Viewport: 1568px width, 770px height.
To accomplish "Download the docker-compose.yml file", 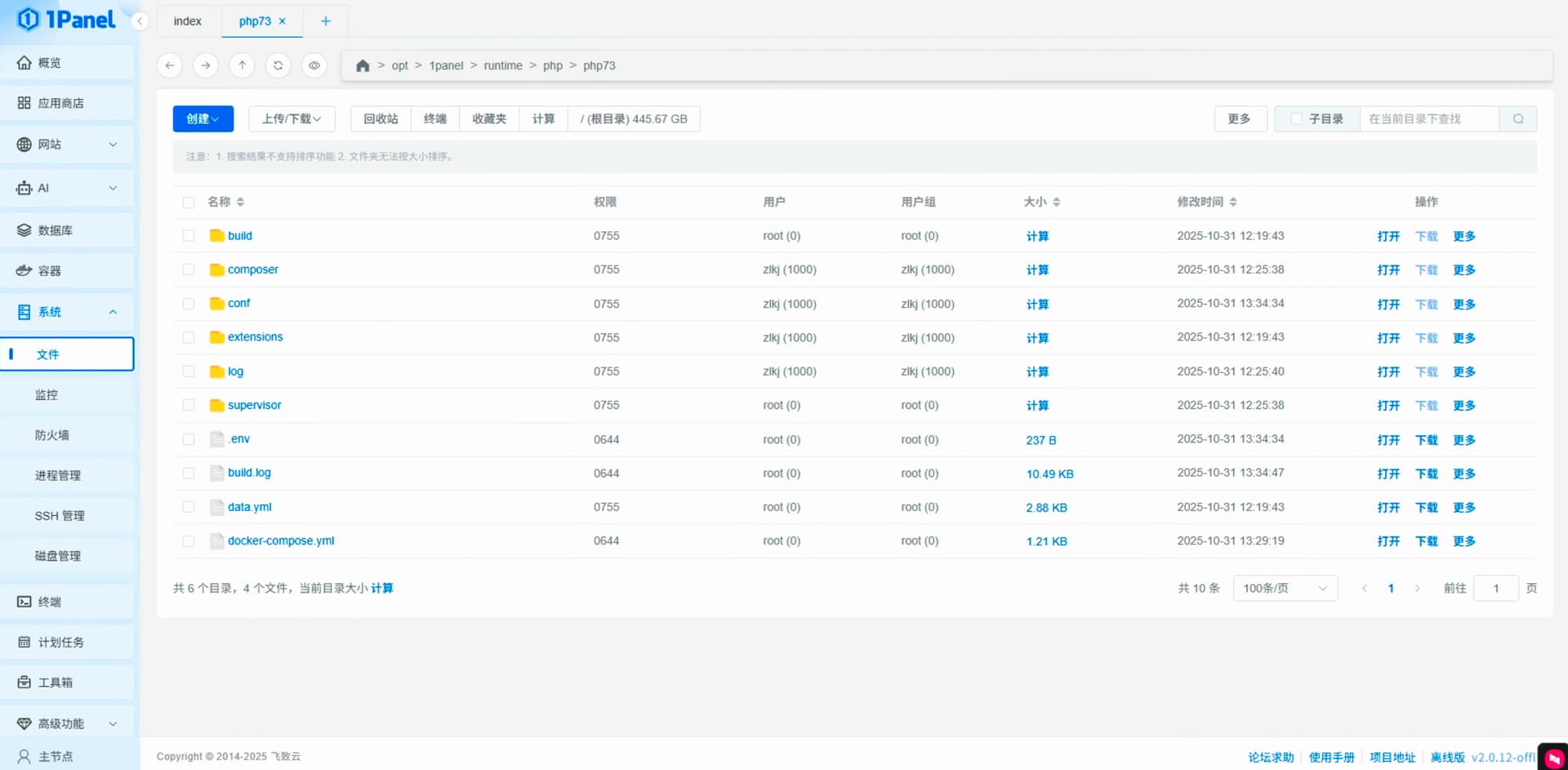I will (x=1426, y=541).
